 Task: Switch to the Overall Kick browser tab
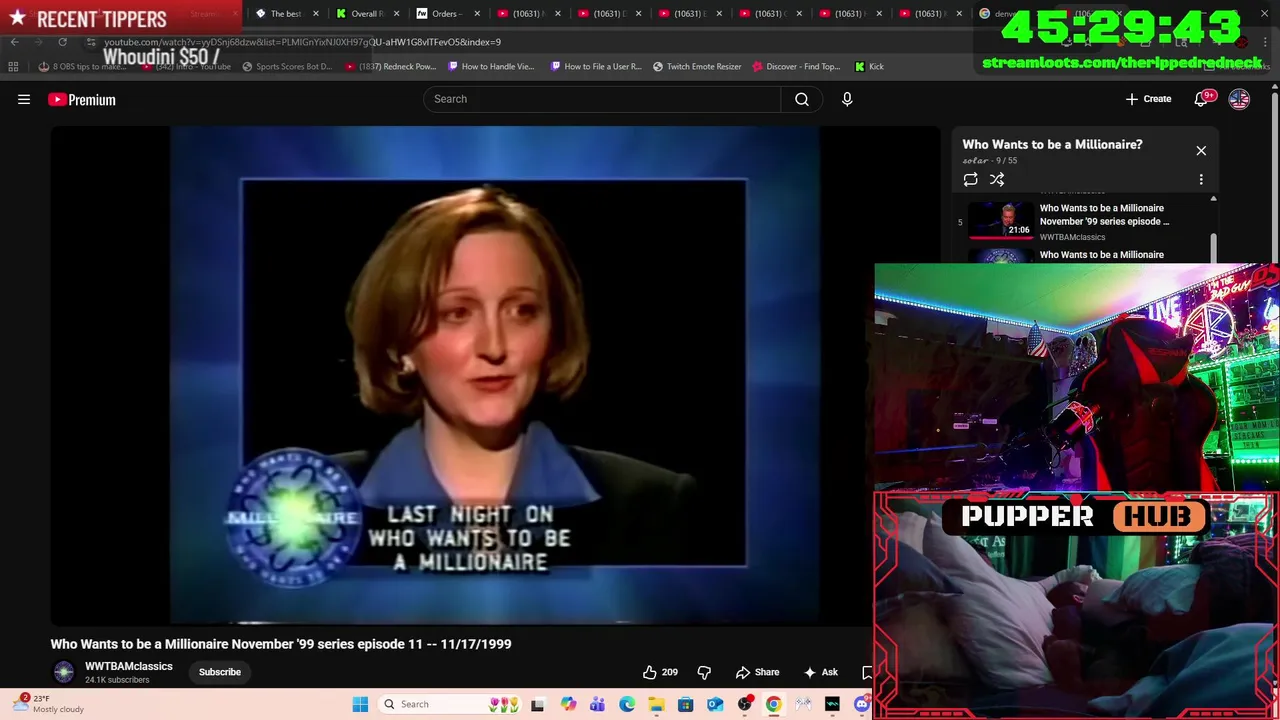(365, 13)
